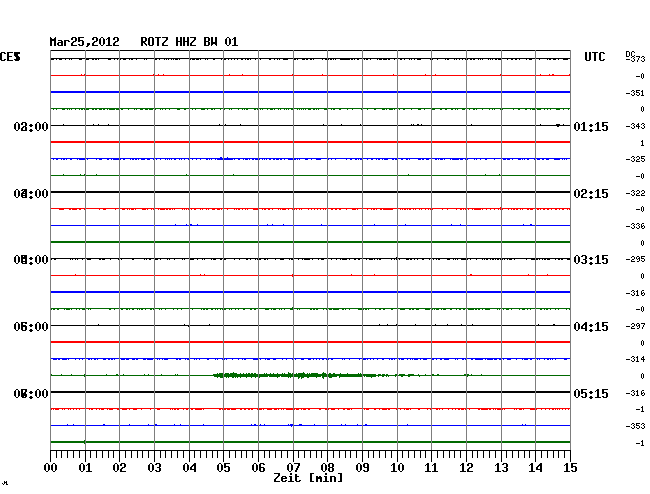Click the minute axis label "12"
The width and height of the screenshot is (650, 494).
(466, 468)
